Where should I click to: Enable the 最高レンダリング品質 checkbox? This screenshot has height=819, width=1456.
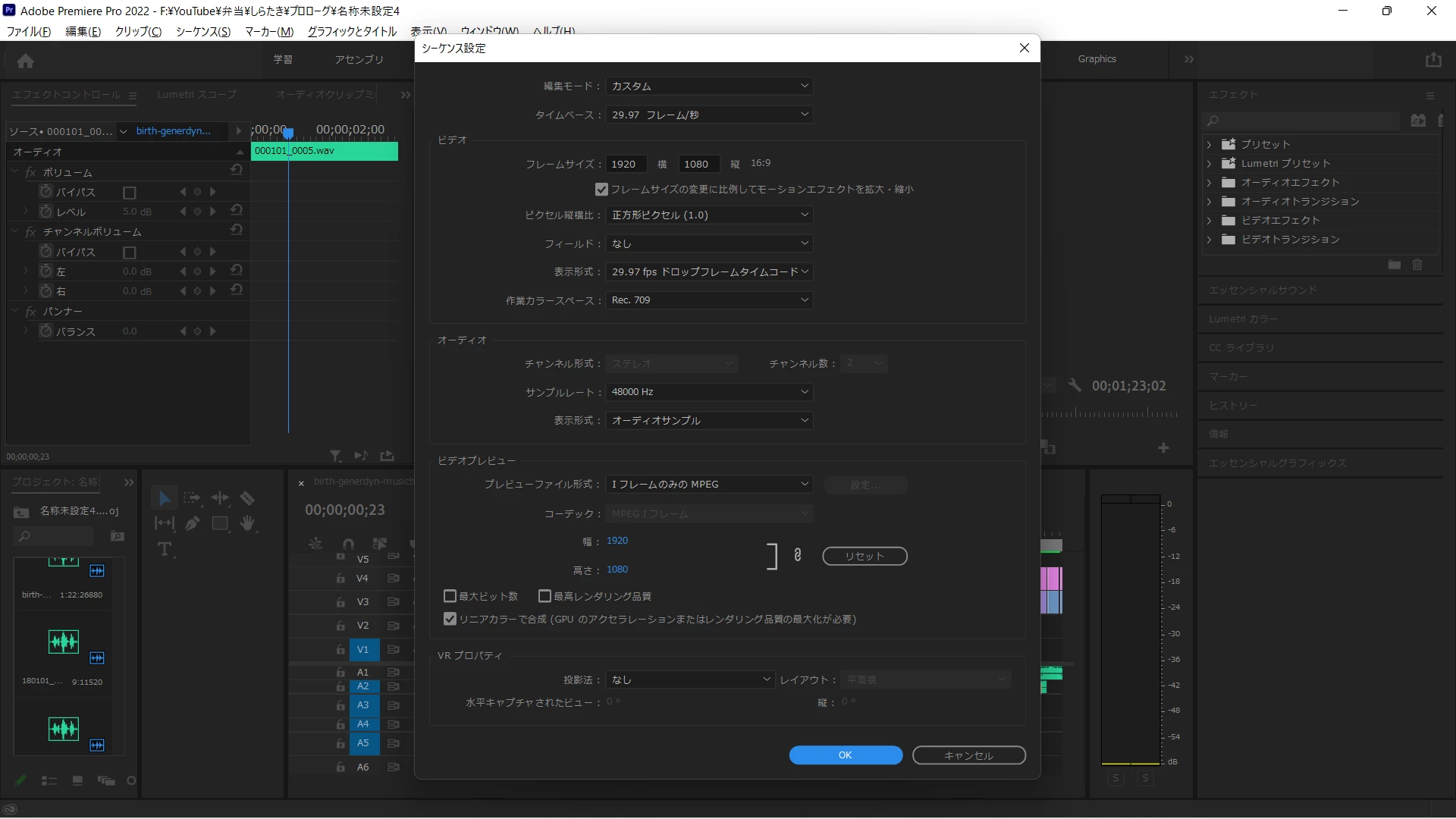[x=544, y=596]
